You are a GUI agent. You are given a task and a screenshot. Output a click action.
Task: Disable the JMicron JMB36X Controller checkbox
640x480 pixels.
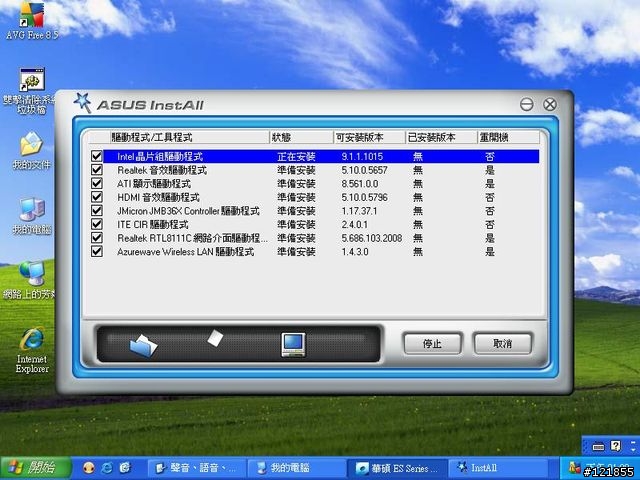pos(97,211)
